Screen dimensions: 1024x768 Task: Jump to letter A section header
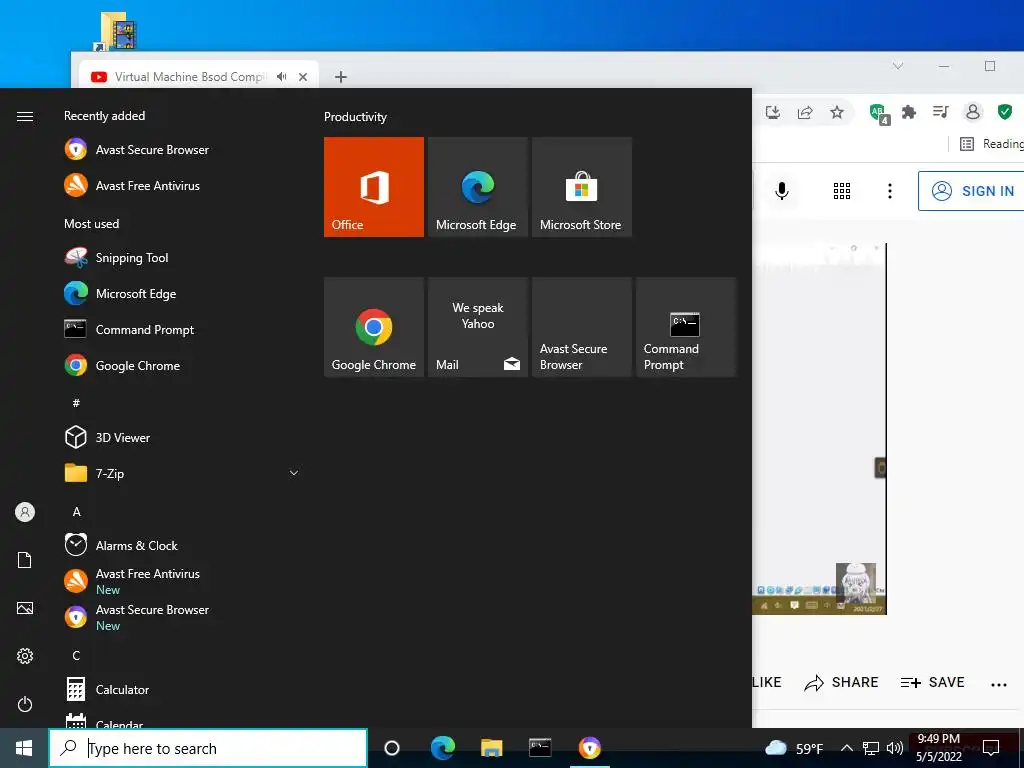[x=76, y=511]
